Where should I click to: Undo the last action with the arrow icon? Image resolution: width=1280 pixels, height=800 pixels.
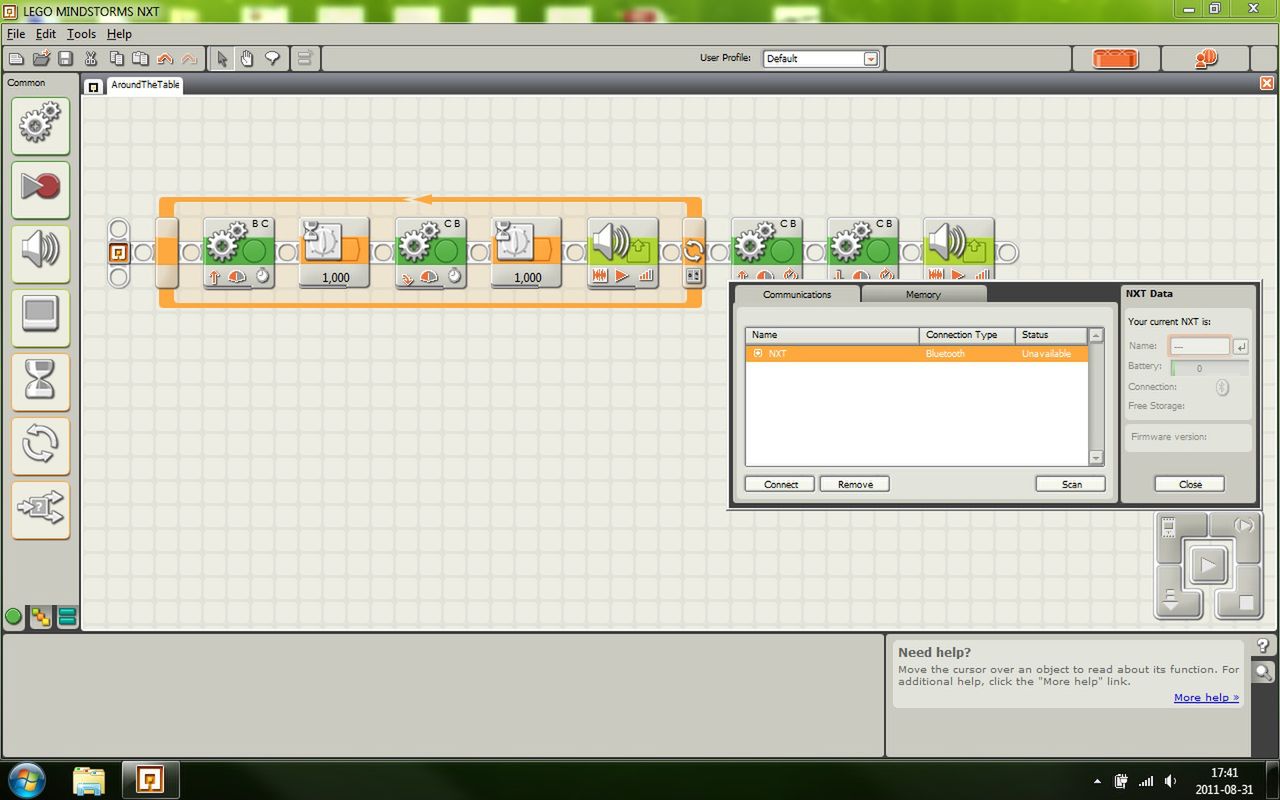click(x=165, y=59)
